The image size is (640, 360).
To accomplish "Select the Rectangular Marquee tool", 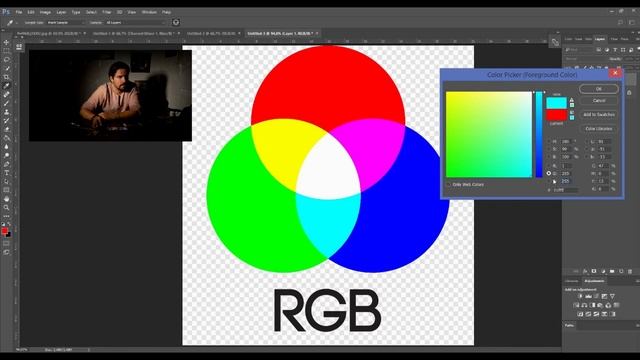I will [x=6, y=51].
